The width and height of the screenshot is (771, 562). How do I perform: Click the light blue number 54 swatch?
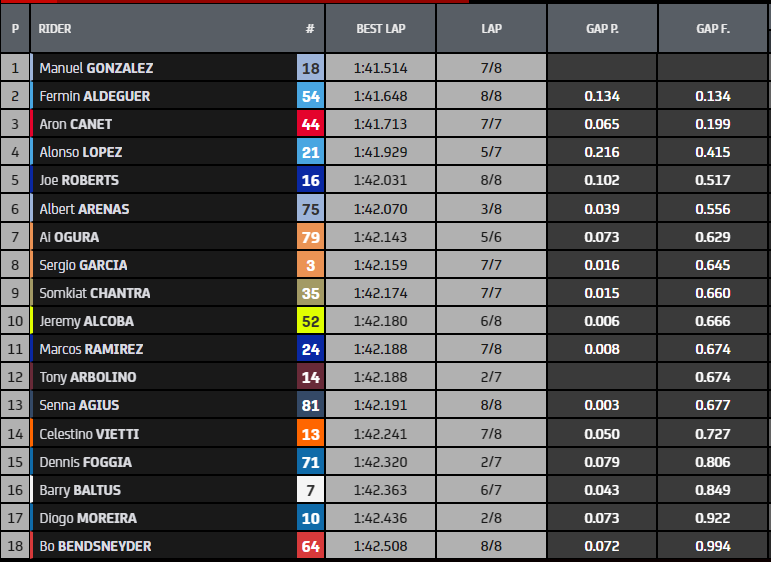310,96
